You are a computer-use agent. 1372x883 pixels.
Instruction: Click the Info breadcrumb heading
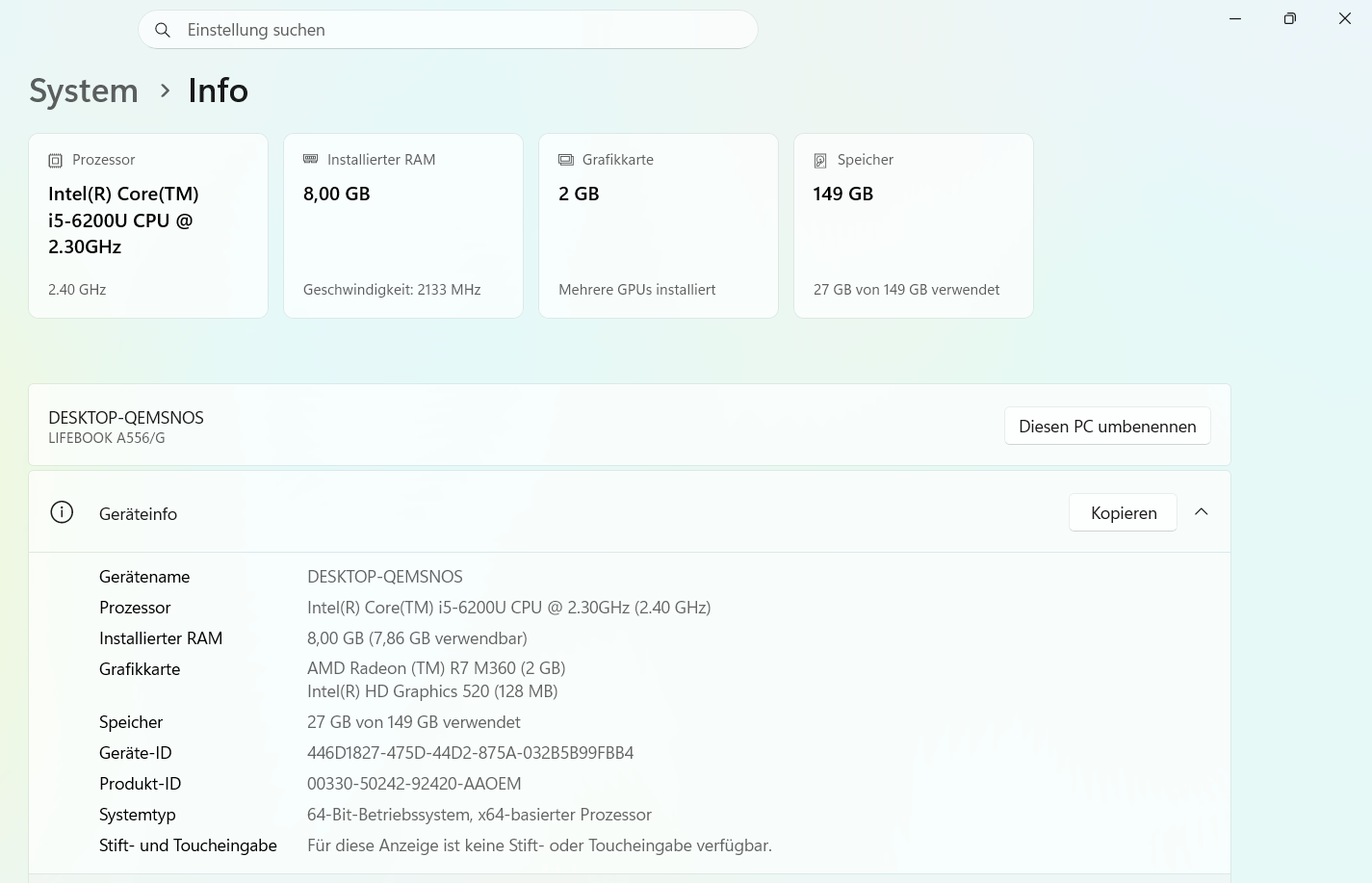tap(219, 91)
